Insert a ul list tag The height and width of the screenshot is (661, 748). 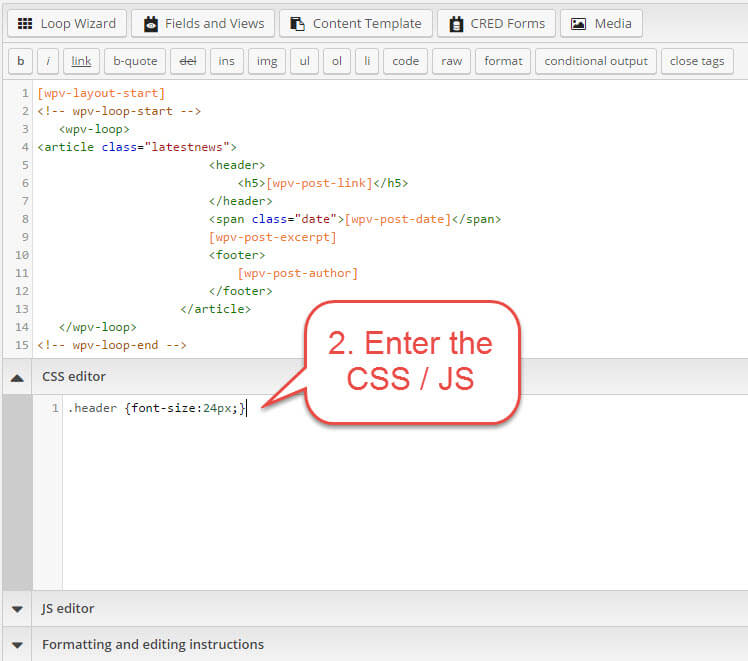pos(304,61)
